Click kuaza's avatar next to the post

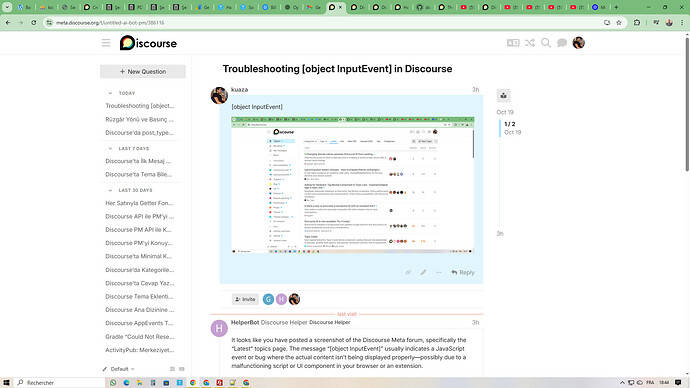coord(219,95)
